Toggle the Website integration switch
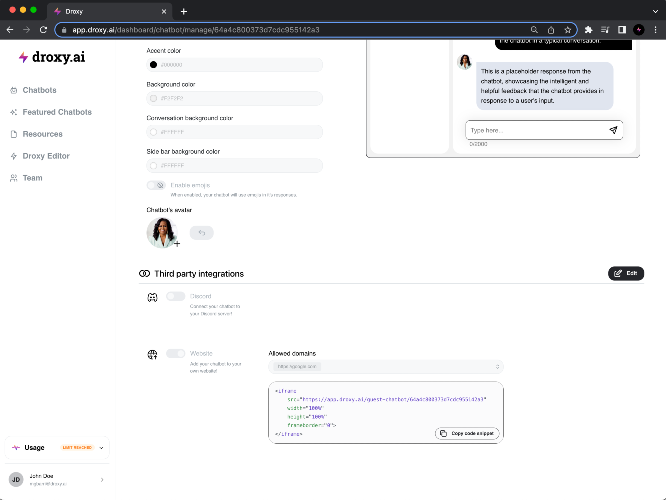 tap(175, 353)
